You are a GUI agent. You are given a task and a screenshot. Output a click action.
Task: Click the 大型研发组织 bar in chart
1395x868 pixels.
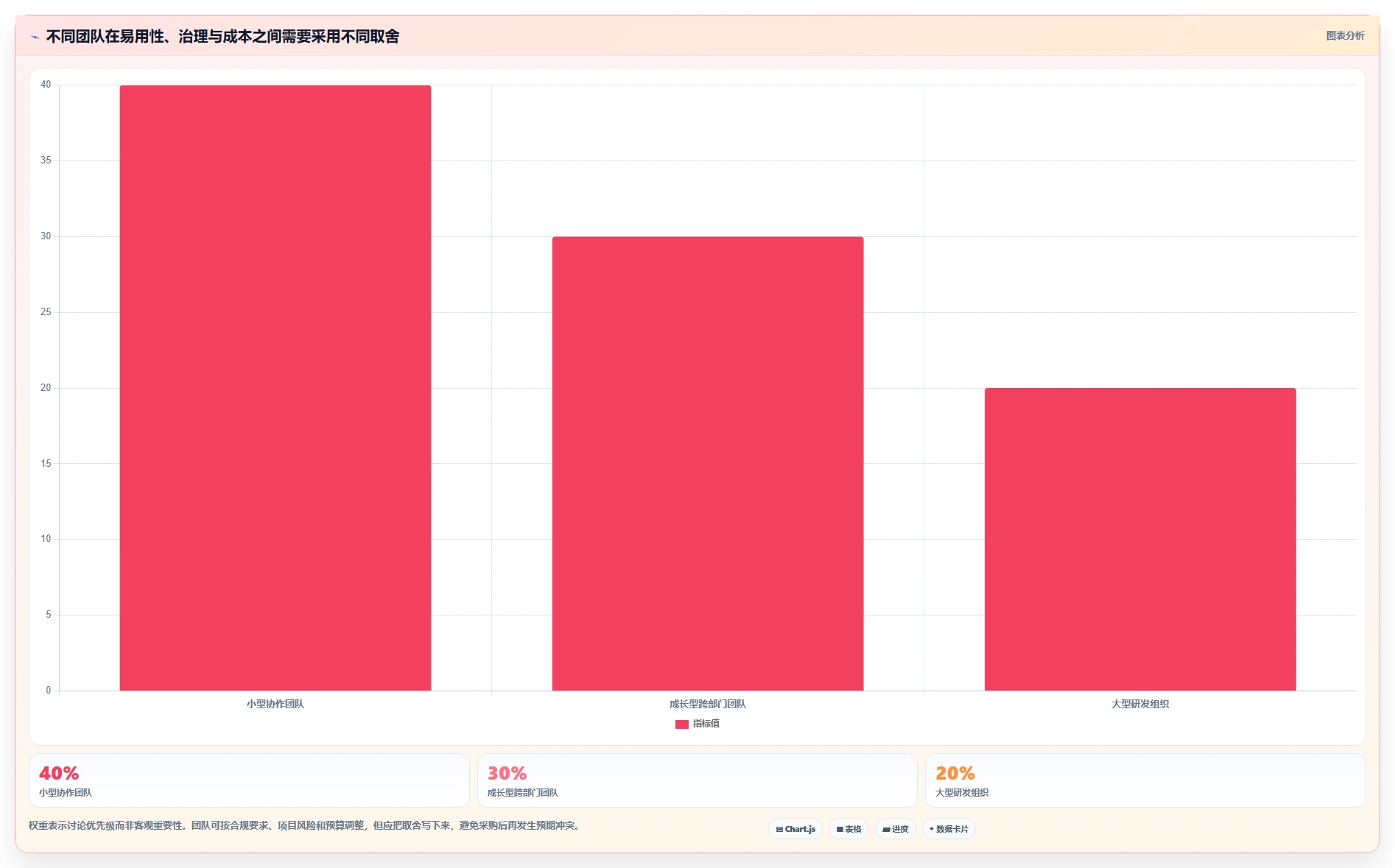[1140, 540]
